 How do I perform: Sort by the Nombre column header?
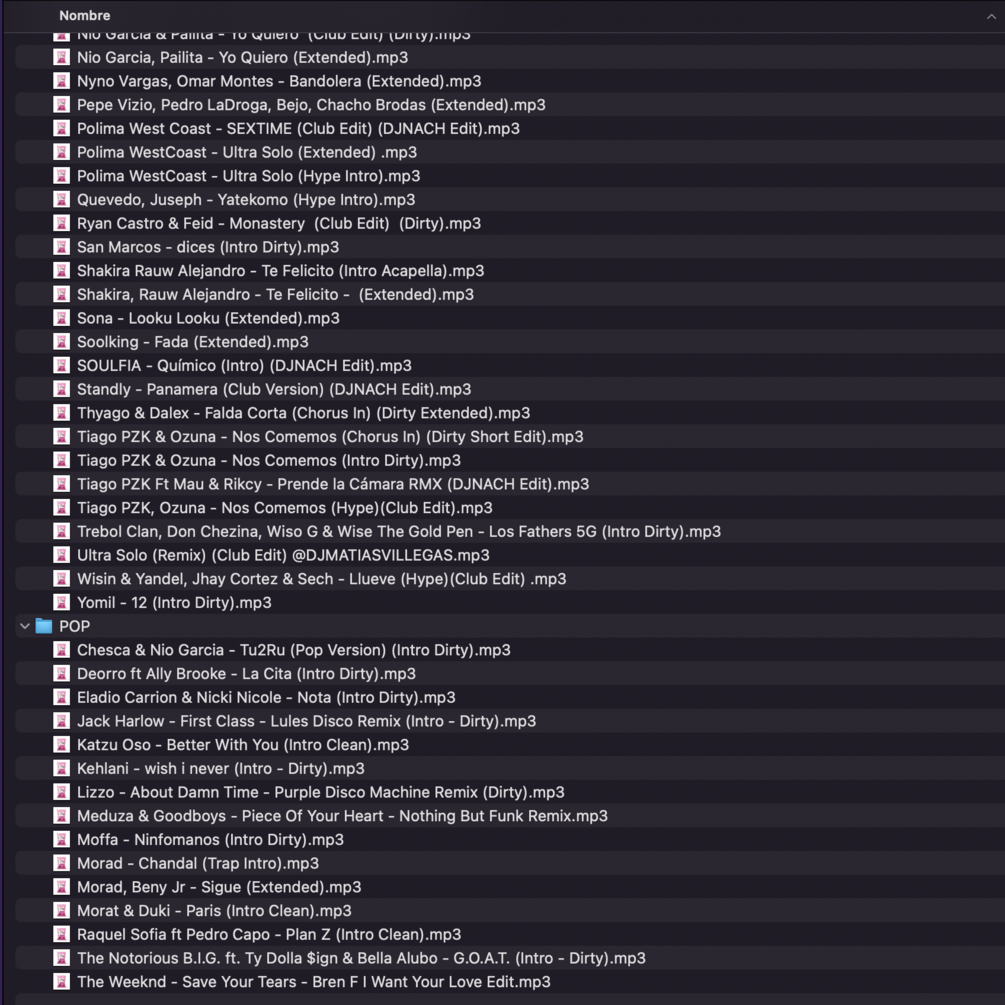click(85, 15)
